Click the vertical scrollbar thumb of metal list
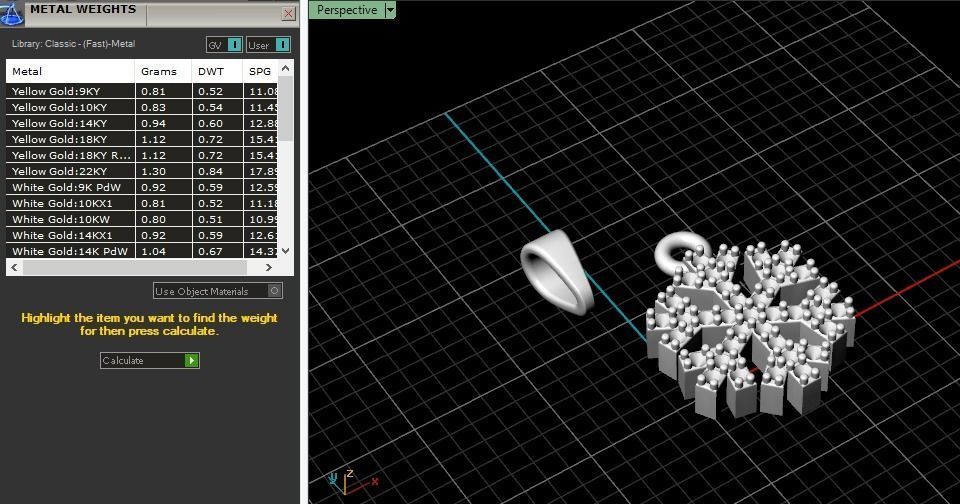 285,109
